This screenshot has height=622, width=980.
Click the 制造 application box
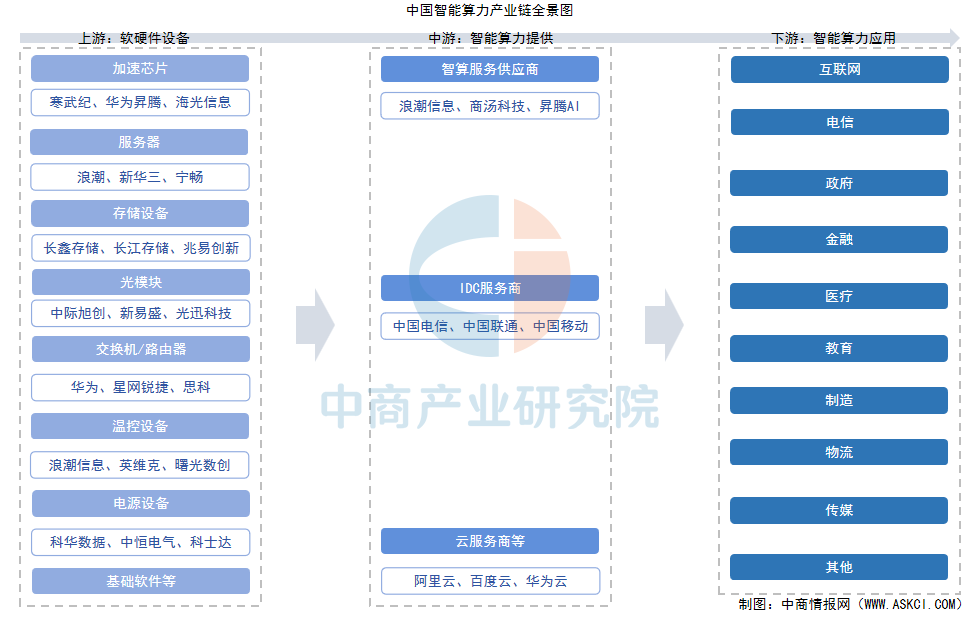(x=839, y=401)
